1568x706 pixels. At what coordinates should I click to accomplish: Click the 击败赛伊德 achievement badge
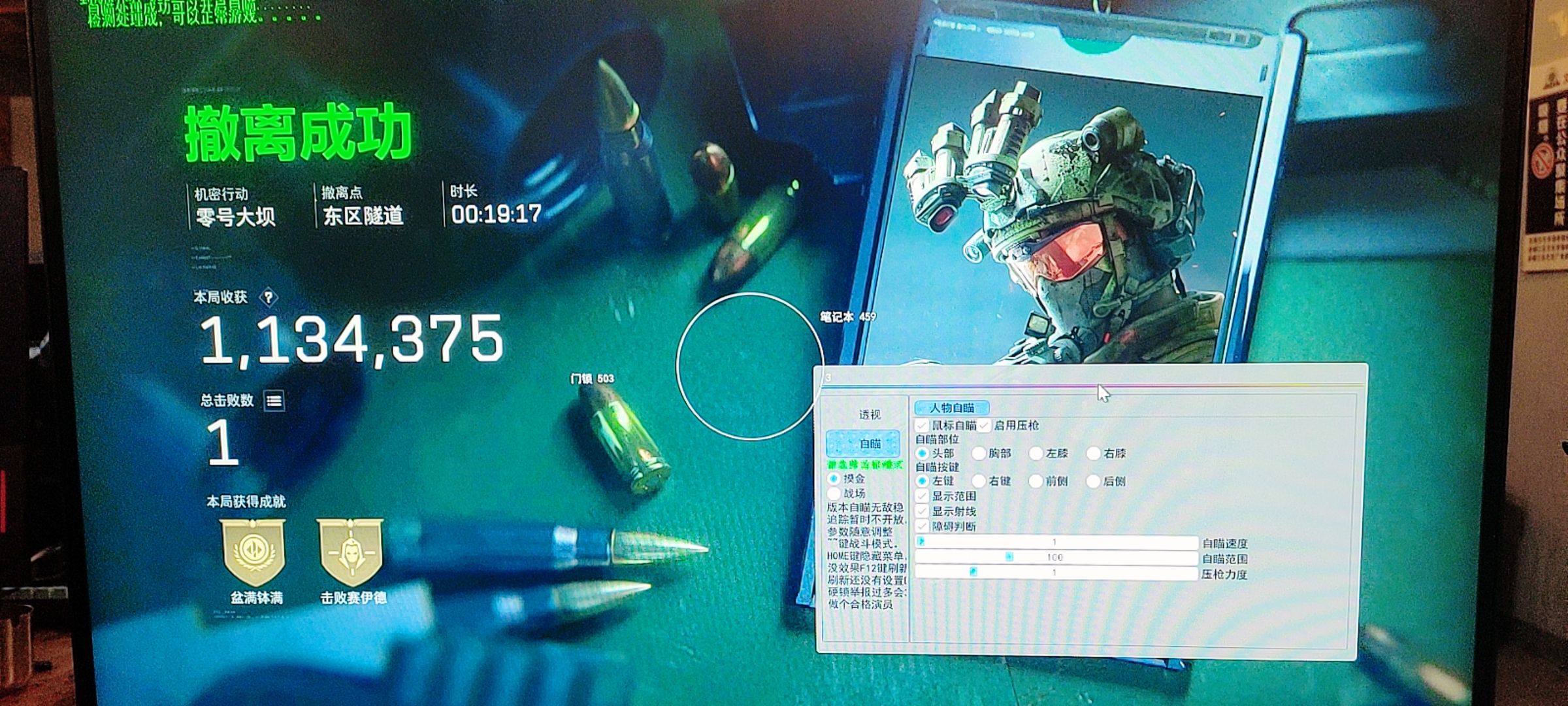click(351, 552)
